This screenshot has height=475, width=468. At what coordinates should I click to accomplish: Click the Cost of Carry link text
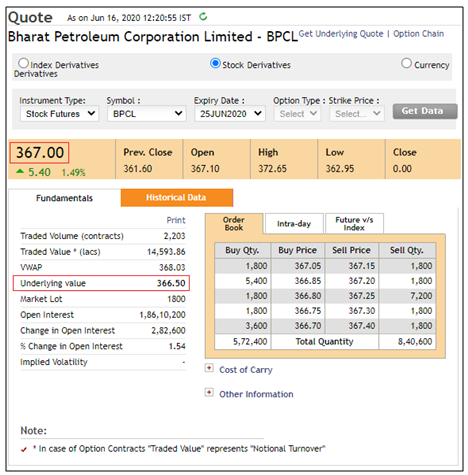click(246, 370)
